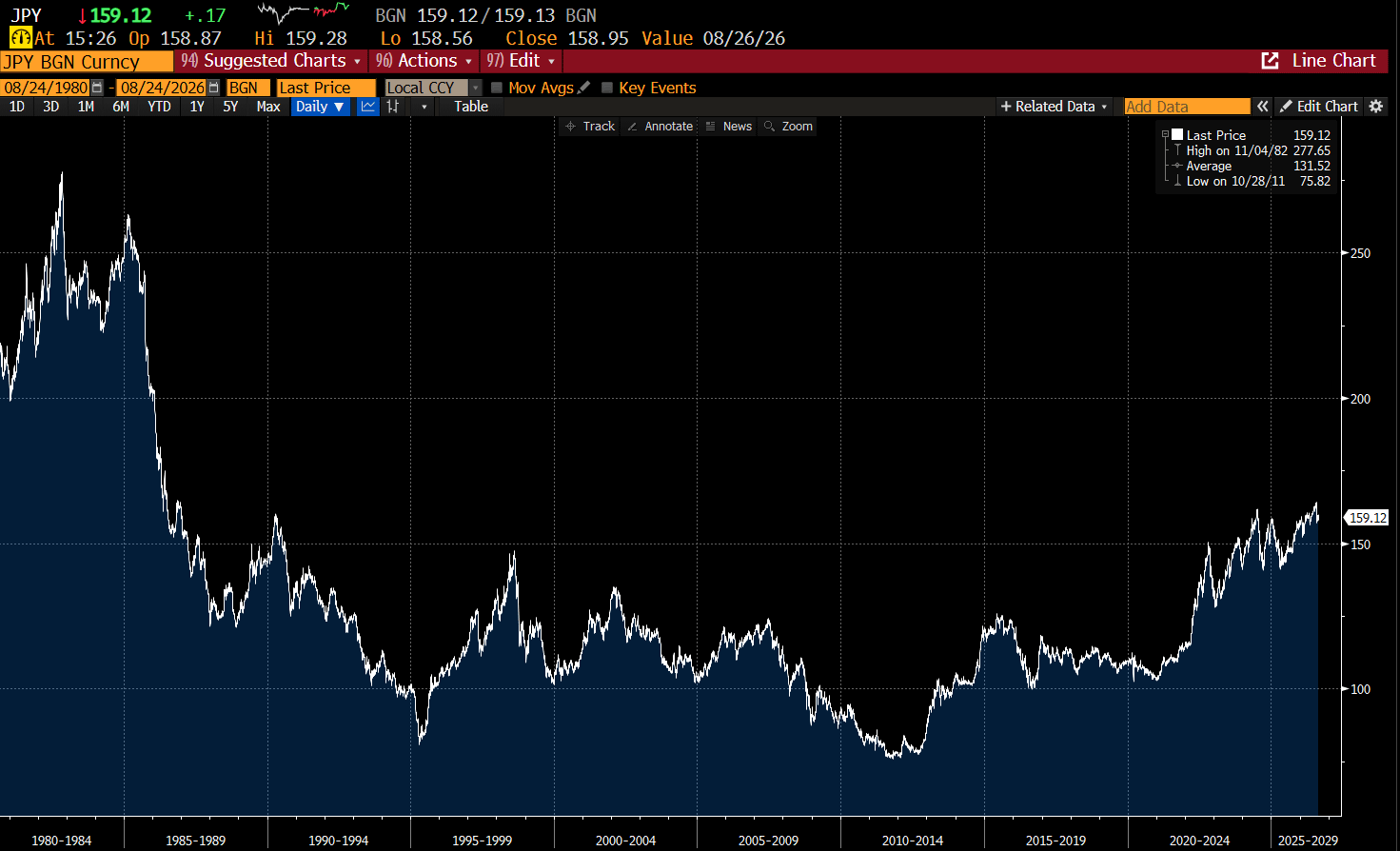Open the start date calendar picker icon
1400x851 pixels.
97,88
